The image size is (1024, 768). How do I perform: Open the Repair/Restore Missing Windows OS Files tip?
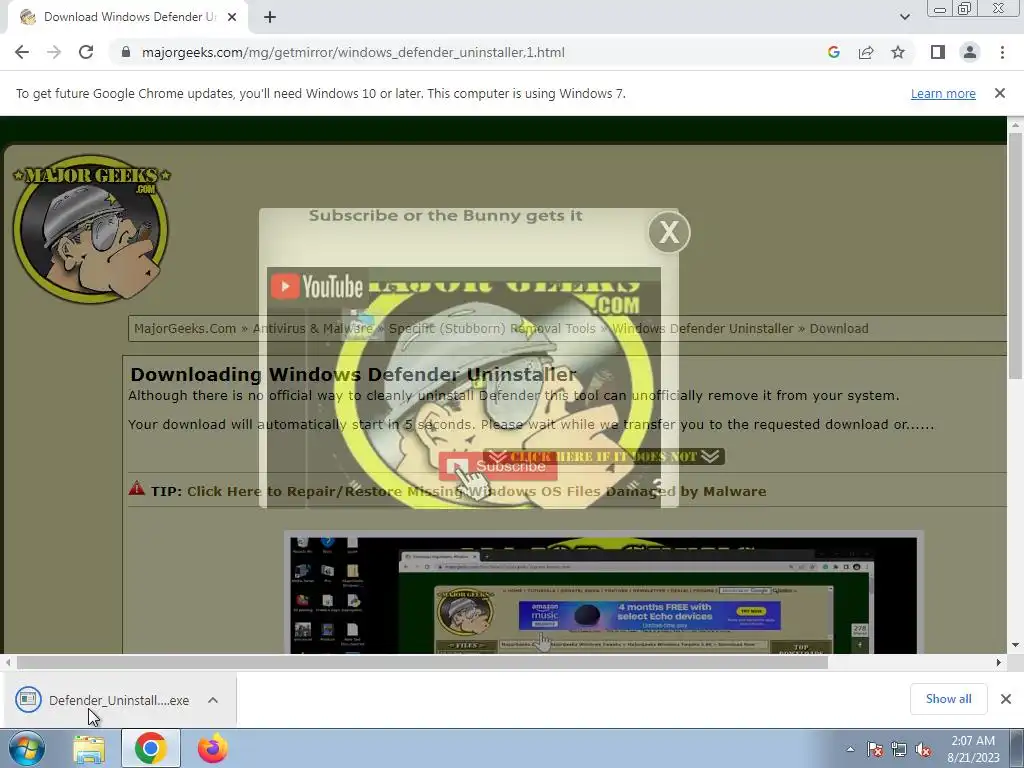476,491
